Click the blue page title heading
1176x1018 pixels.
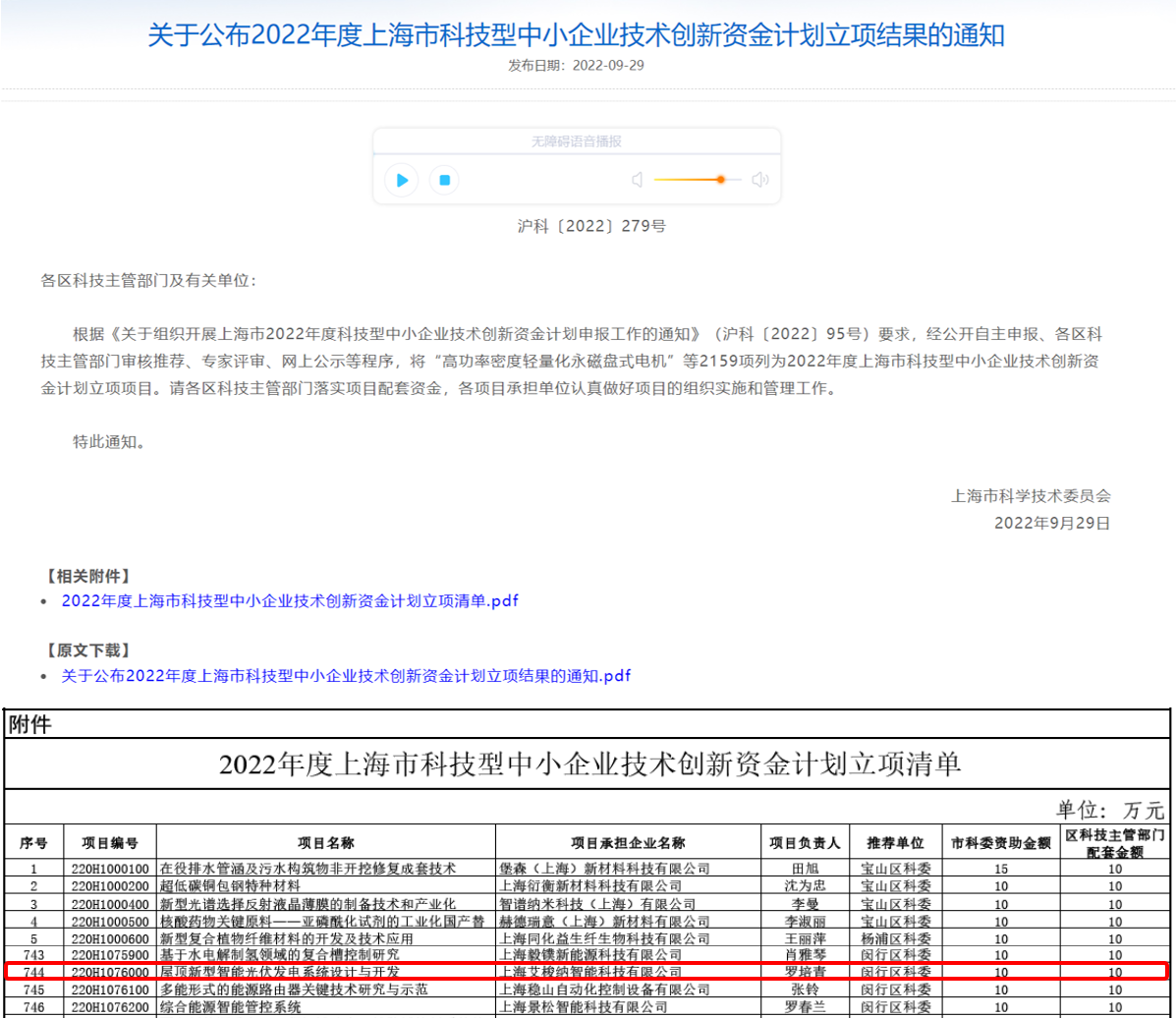coord(576,36)
